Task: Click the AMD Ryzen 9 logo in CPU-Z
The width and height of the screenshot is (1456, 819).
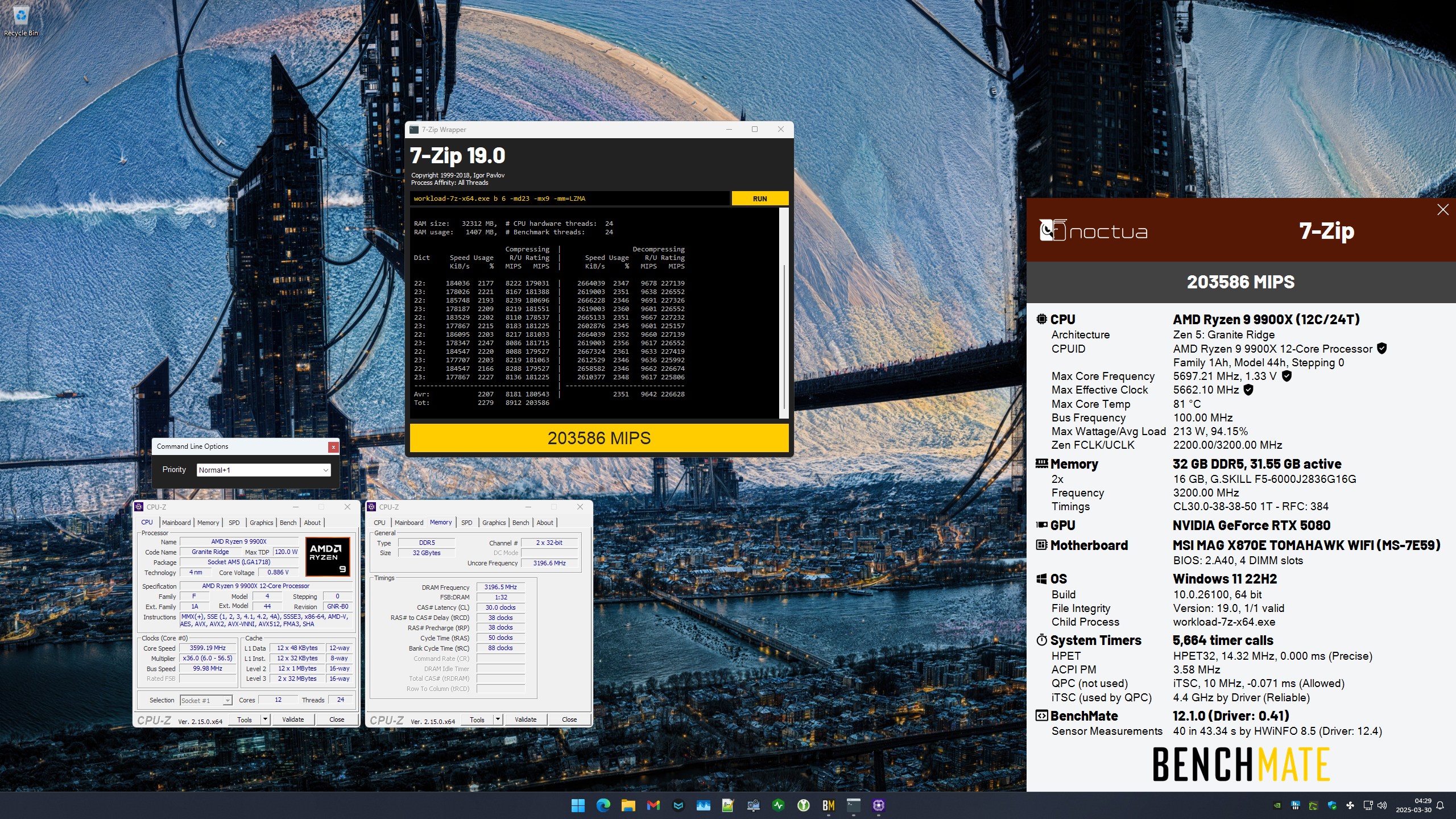Action: coord(328,556)
